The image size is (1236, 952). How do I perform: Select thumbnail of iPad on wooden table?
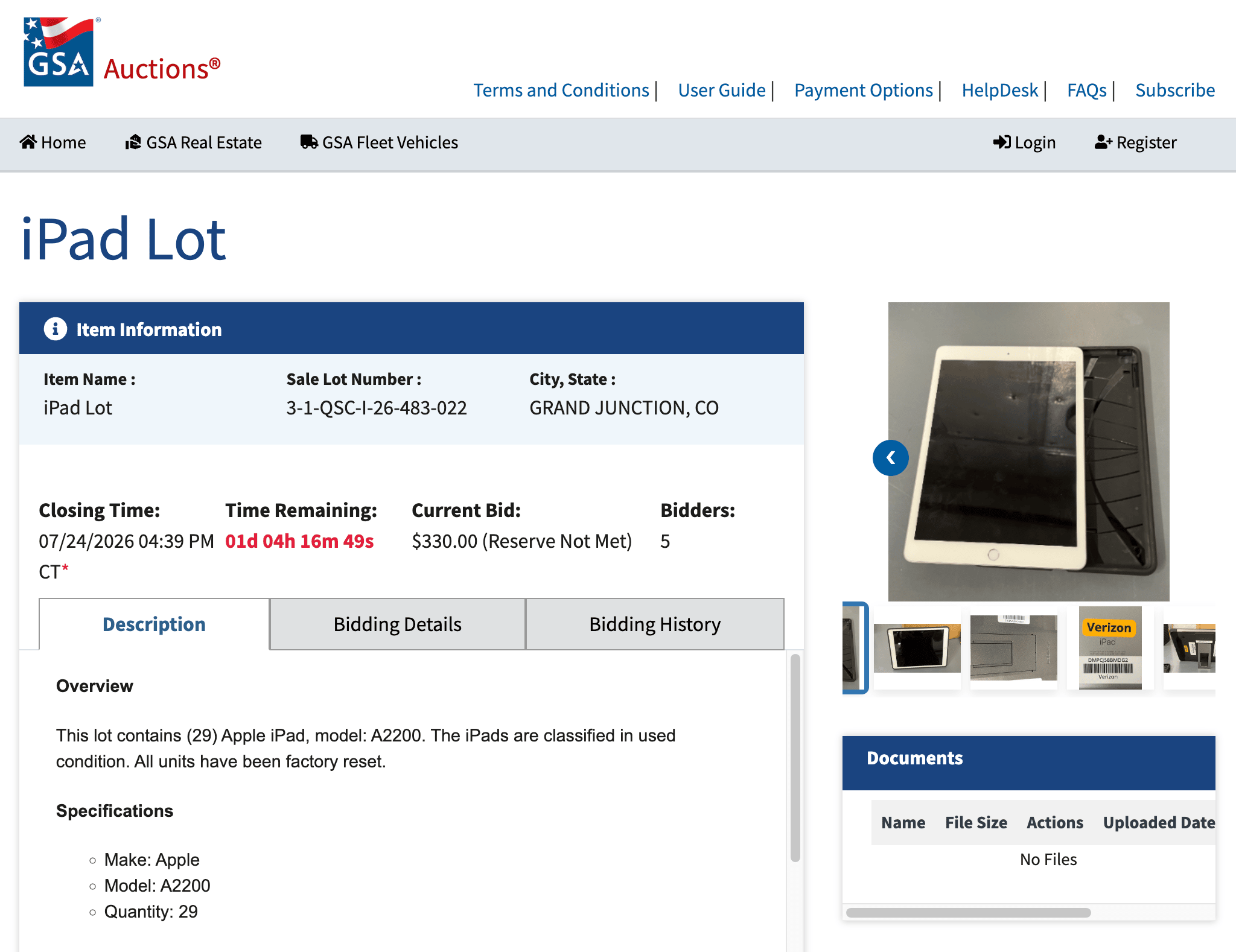(x=917, y=648)
